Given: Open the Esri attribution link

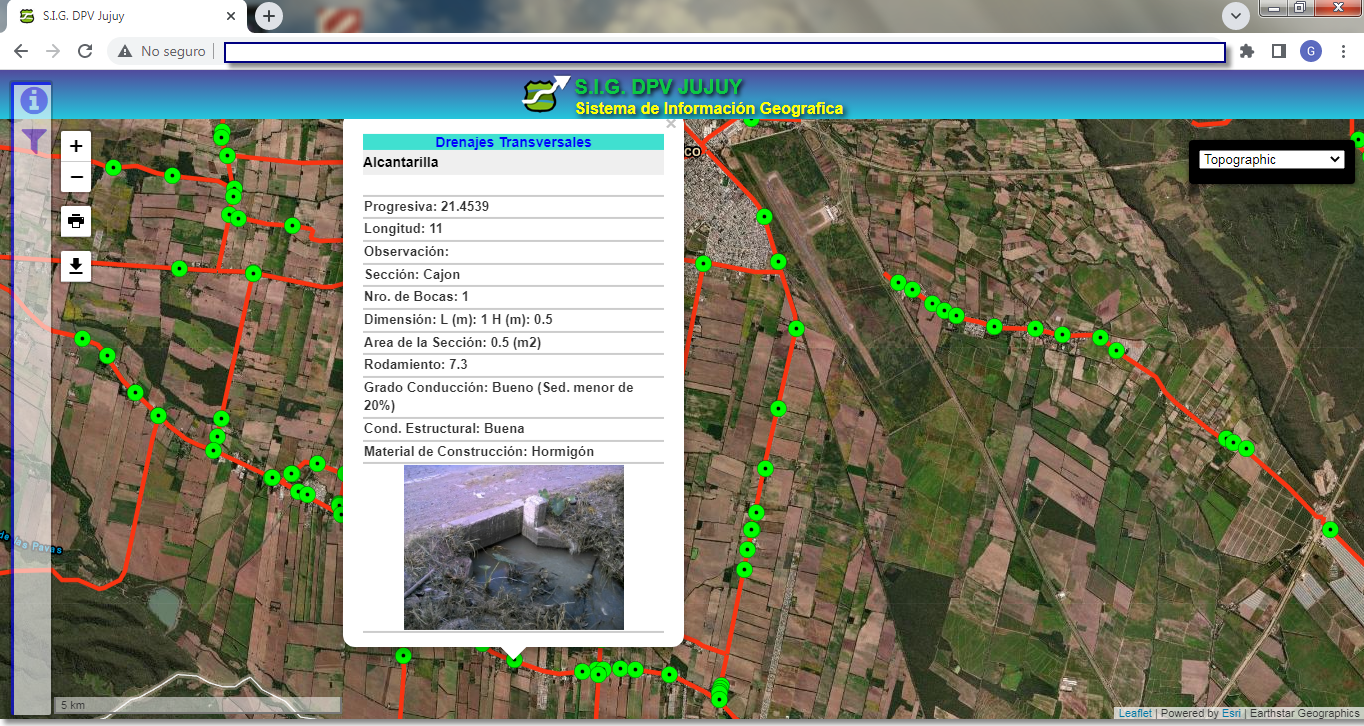Looking at the screenshot, I should click(1230, 713).
